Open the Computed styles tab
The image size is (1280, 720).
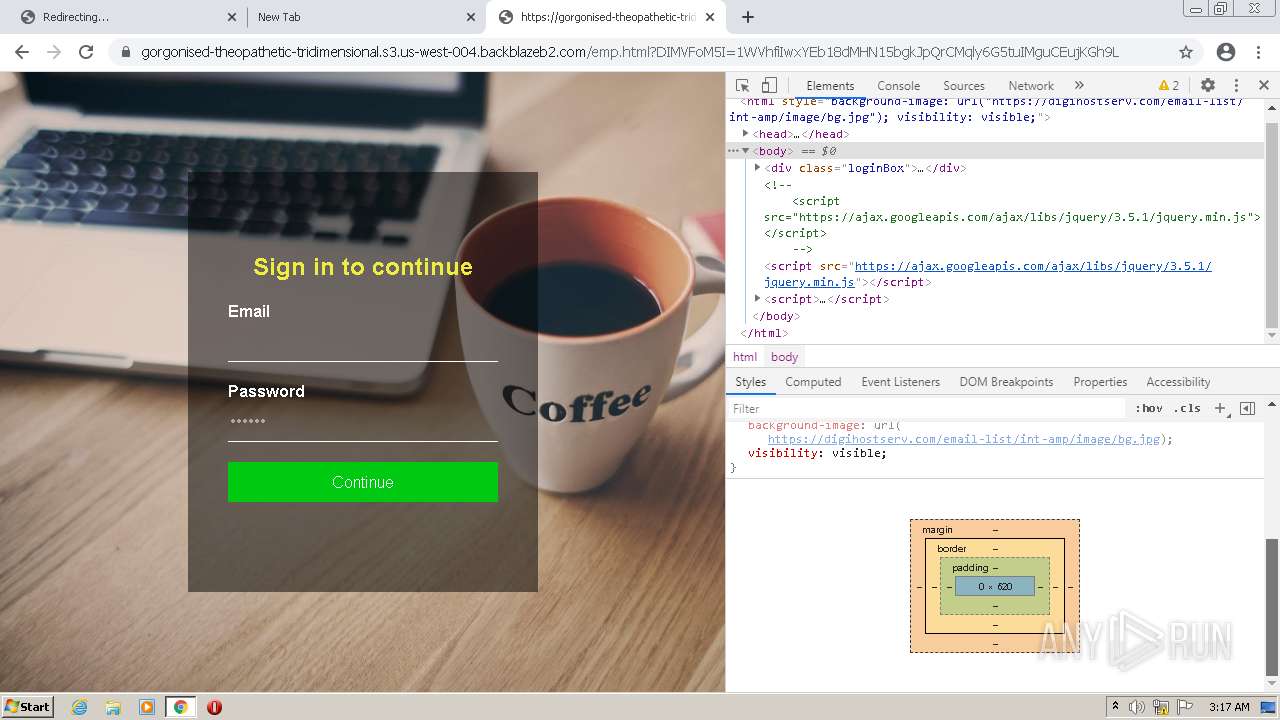click(x=813, y=382)
